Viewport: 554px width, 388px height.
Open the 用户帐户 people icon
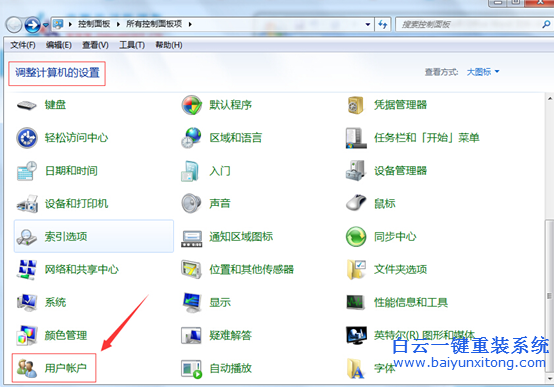[x=26, y=368]
